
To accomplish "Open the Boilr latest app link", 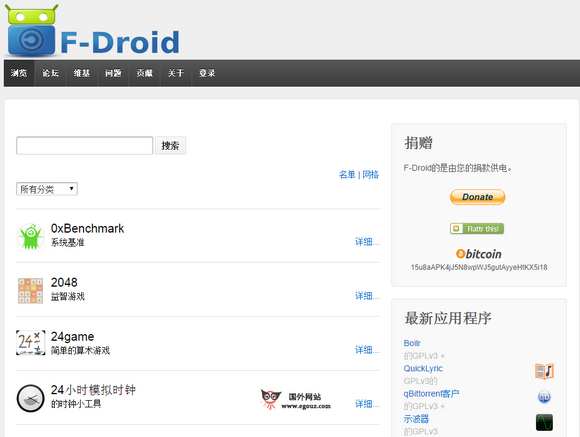I will 412,343.
